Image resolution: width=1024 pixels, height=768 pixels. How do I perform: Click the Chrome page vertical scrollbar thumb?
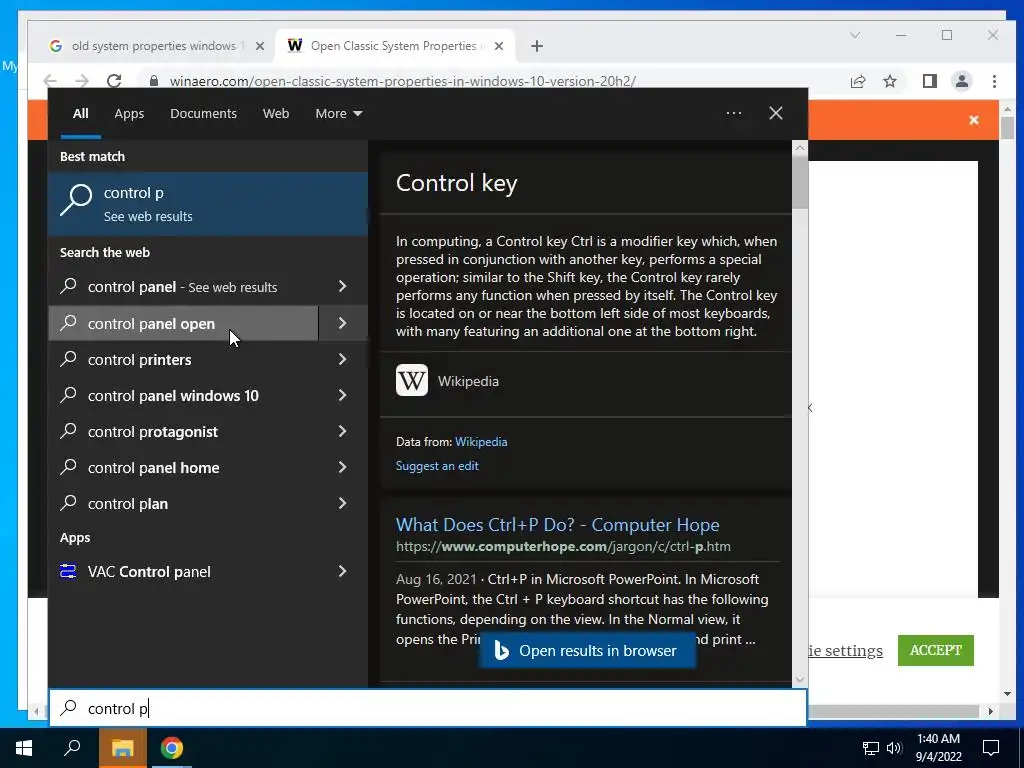pos(1007,129)
